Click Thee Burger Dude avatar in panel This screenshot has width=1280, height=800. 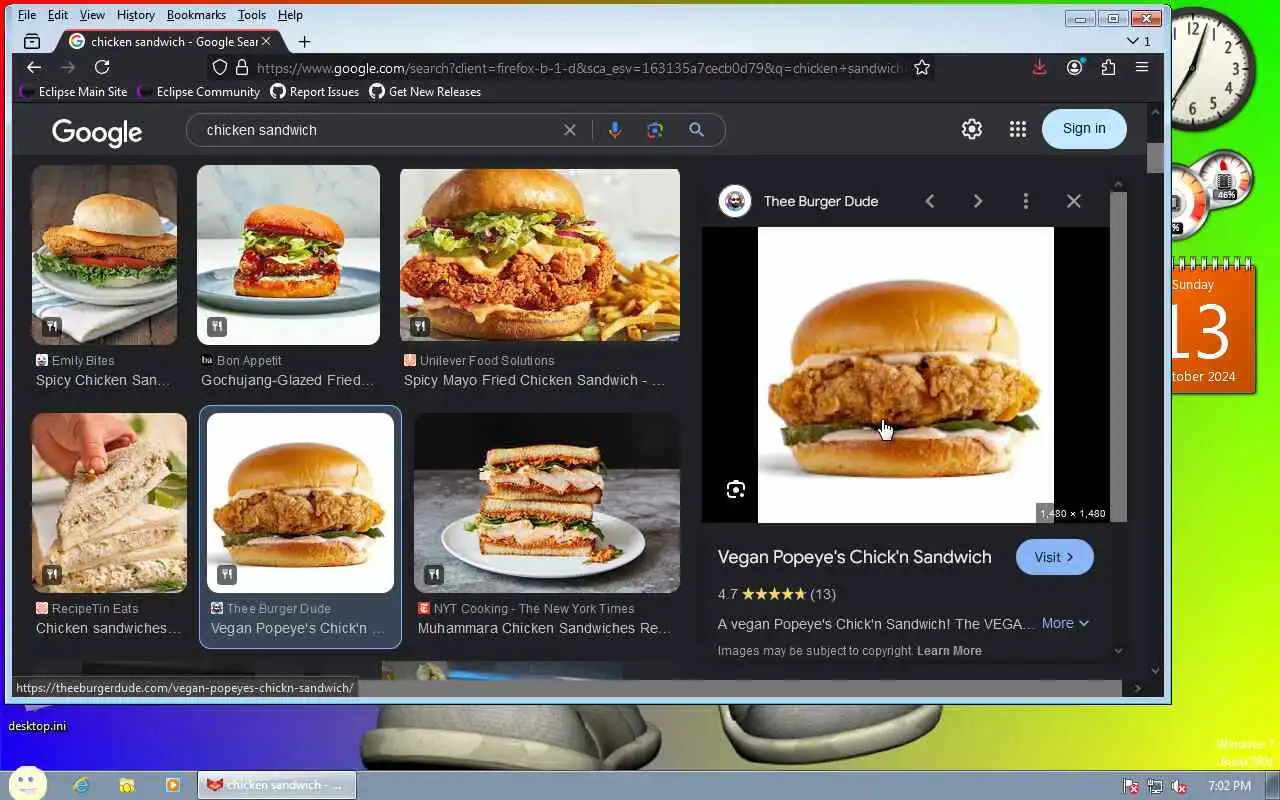pyautogui.click(x=735, y=201)
